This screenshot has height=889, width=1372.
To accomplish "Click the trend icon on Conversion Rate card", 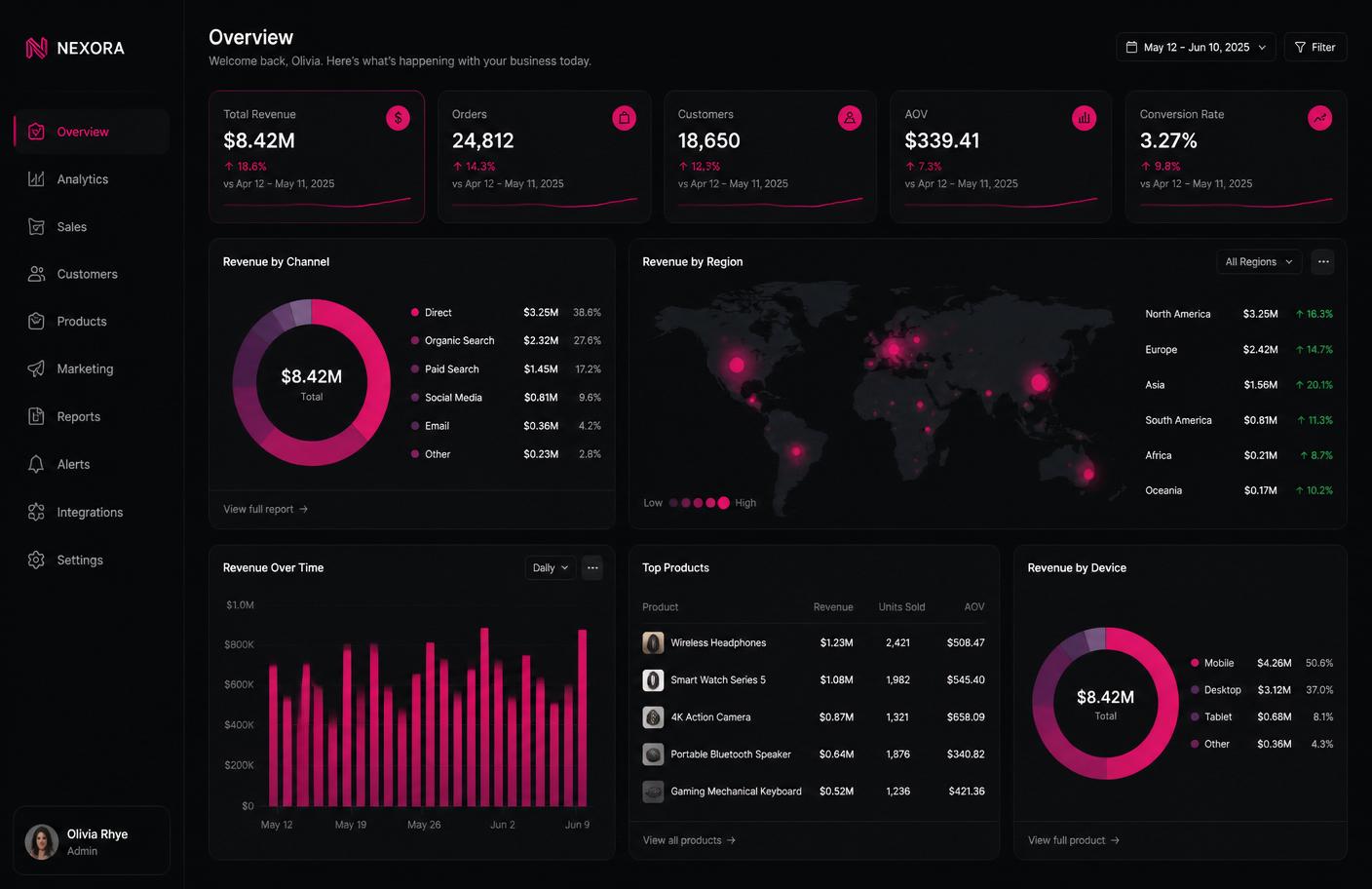I will click(x=1319, y=118).
